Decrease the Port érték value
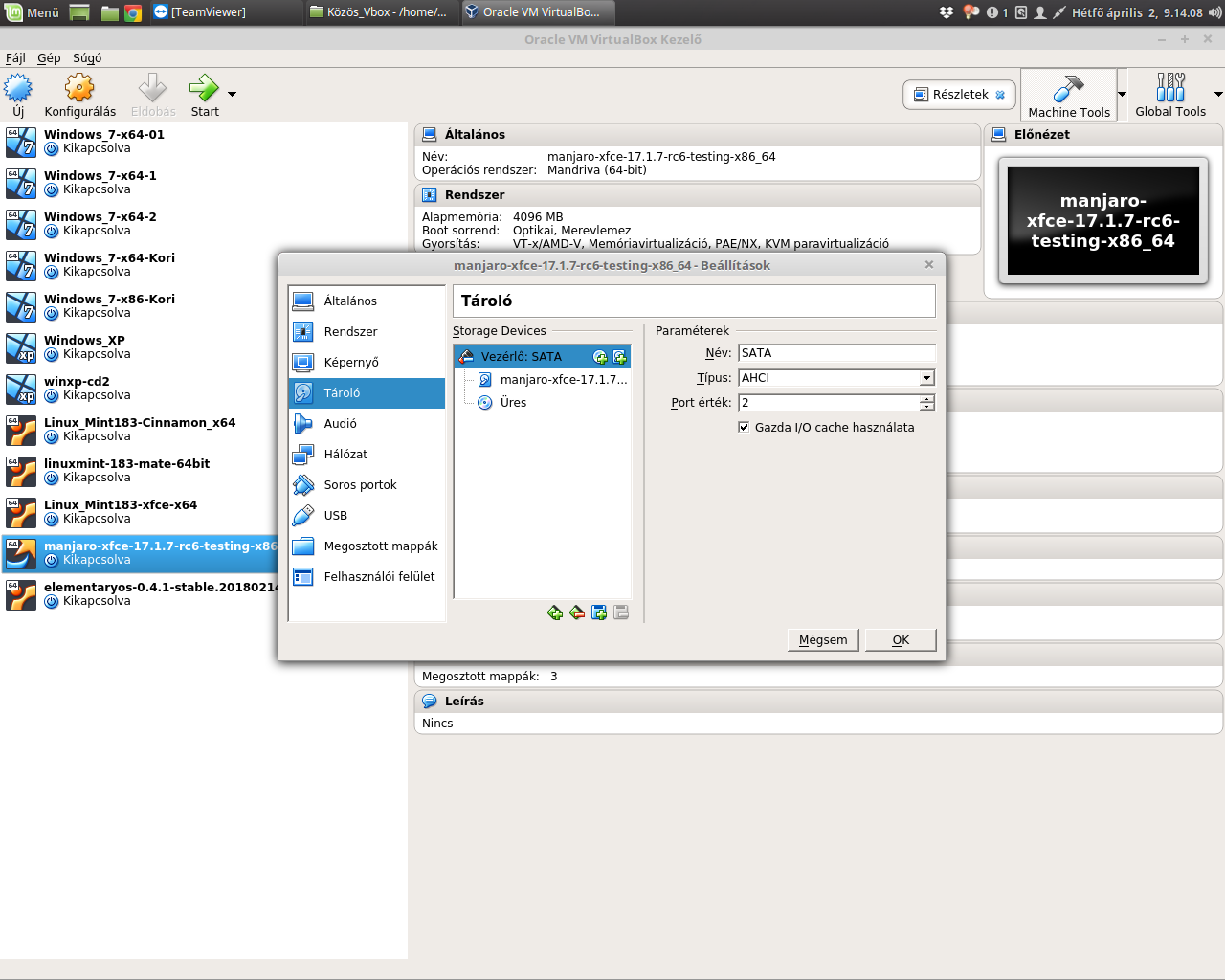Screen dimensions: 1225x980 tap(926, 408)
